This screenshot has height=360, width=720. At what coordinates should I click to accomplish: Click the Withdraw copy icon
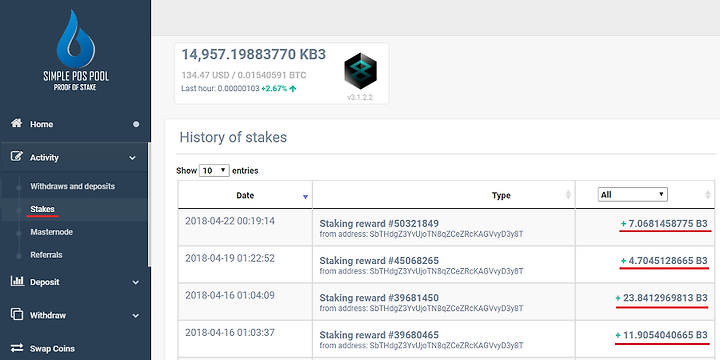17,315
